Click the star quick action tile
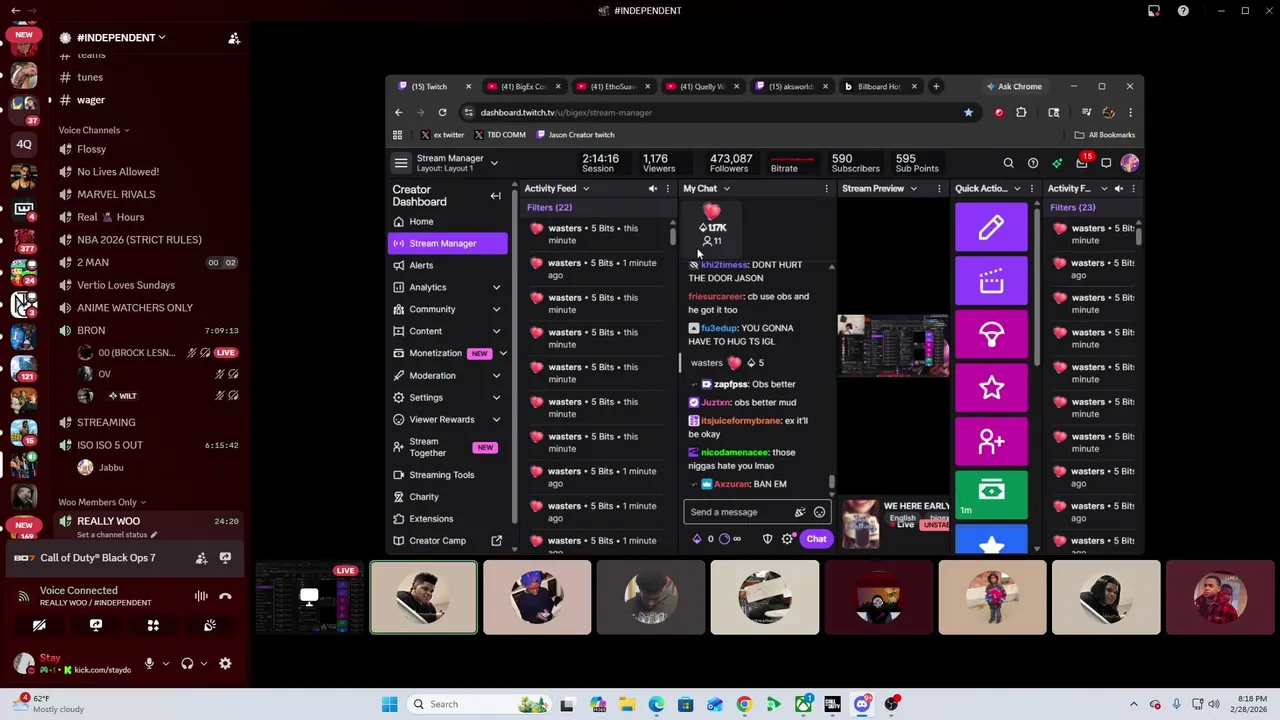The image size is (1280, 720). 991,387
